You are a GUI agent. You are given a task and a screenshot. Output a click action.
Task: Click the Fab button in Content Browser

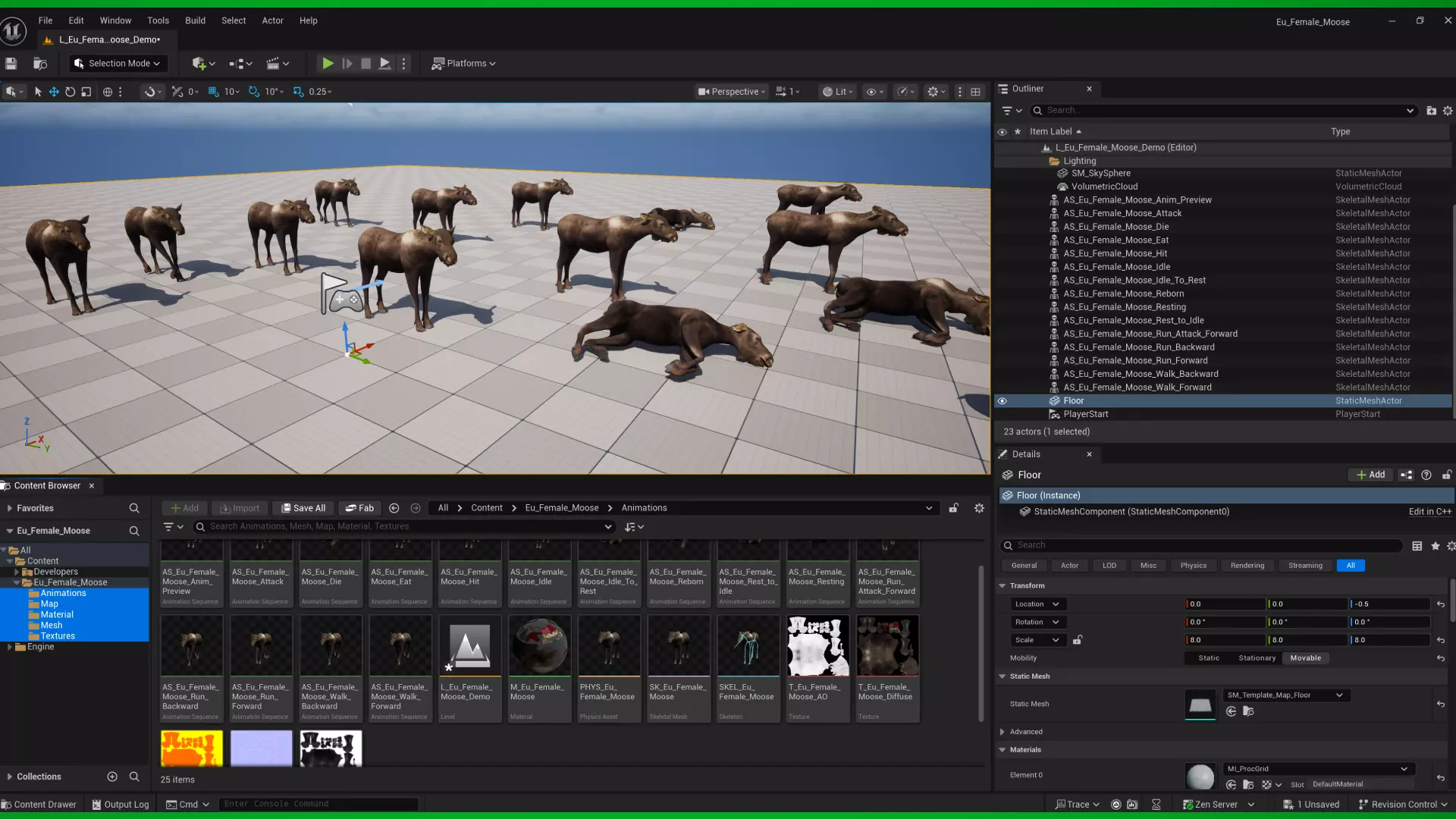pos(359,508)
